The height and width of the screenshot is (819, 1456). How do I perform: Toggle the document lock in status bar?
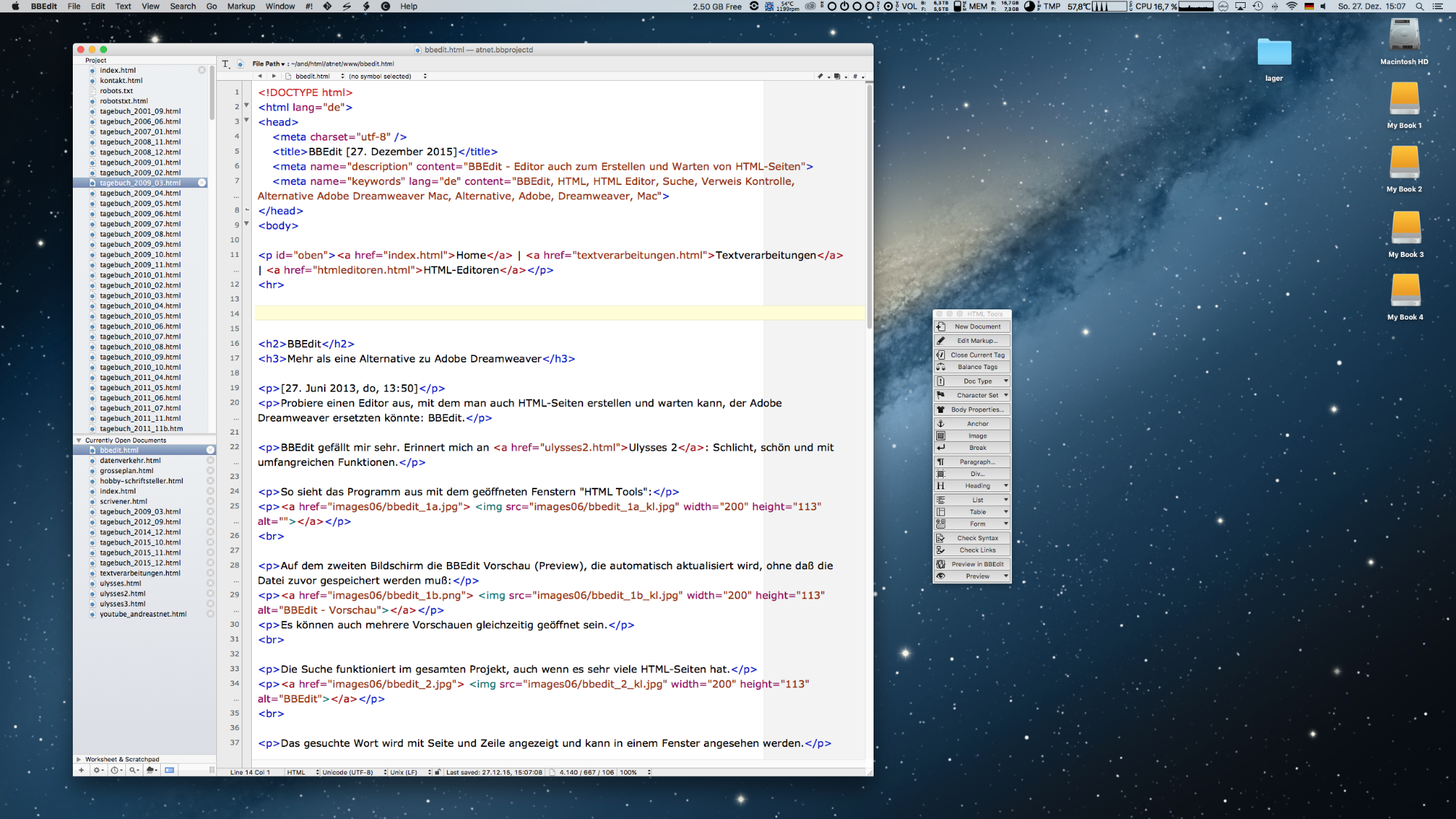coord(438,772)
